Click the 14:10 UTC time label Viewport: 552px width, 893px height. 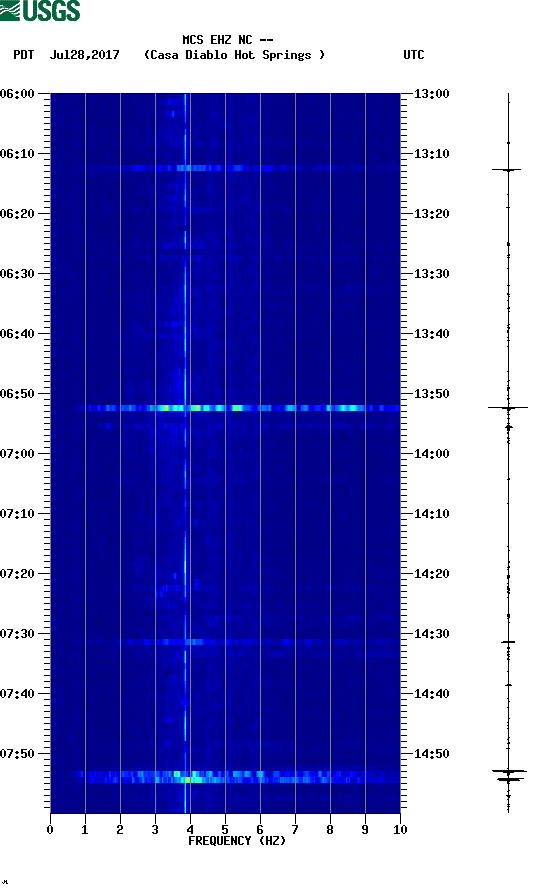click(x=432, y=514)
